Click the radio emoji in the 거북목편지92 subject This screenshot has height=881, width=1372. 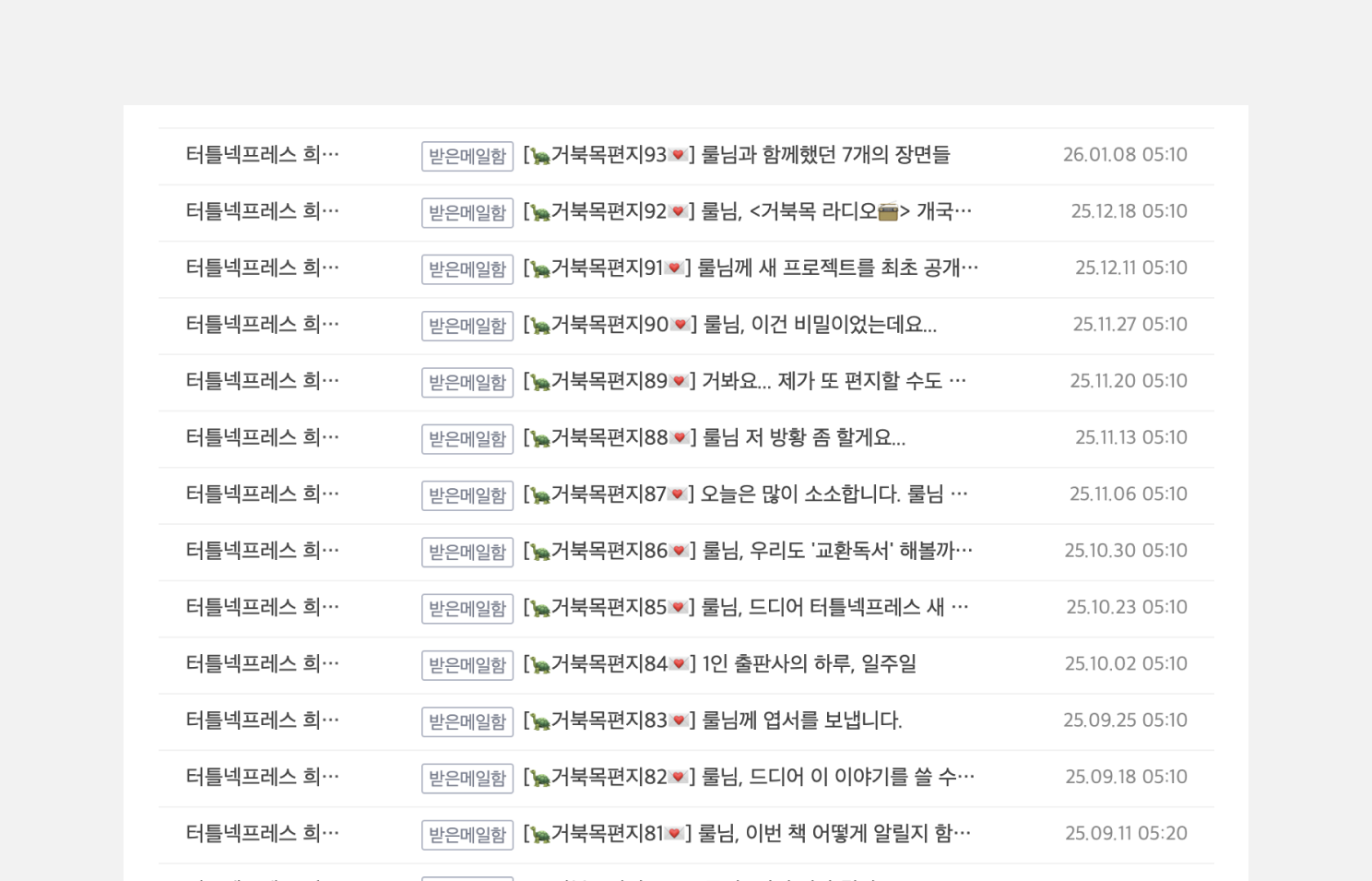click(x=888, y=212)
